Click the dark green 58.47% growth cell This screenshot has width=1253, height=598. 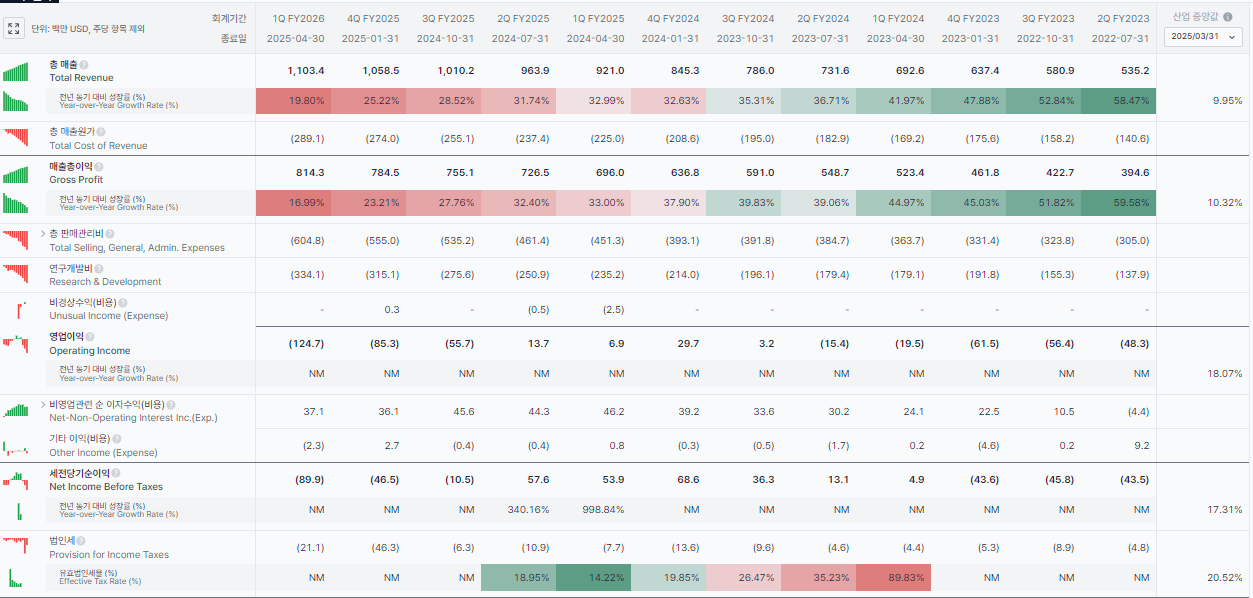coord(1118,101)
